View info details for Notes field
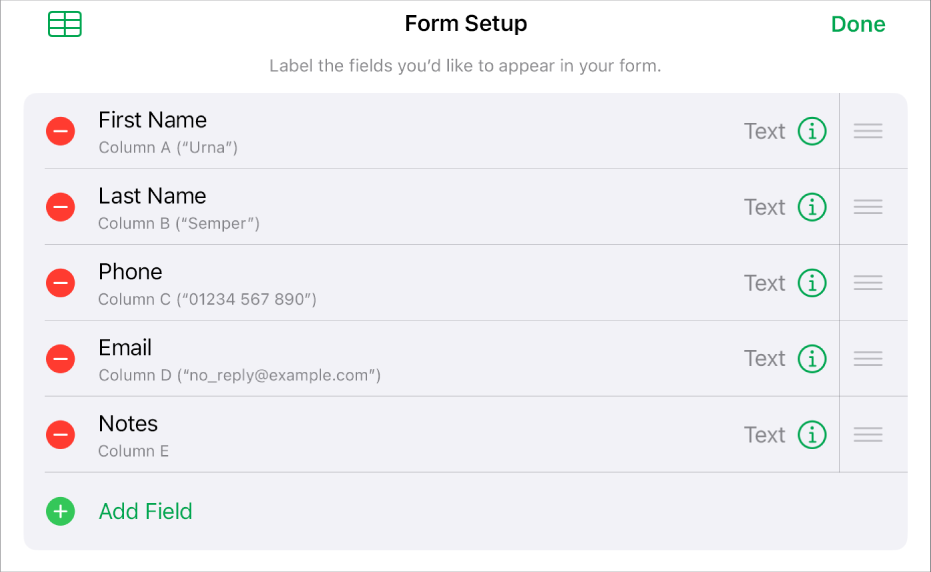The width and height of the screenshot is (931, 572). coord(812,434)
